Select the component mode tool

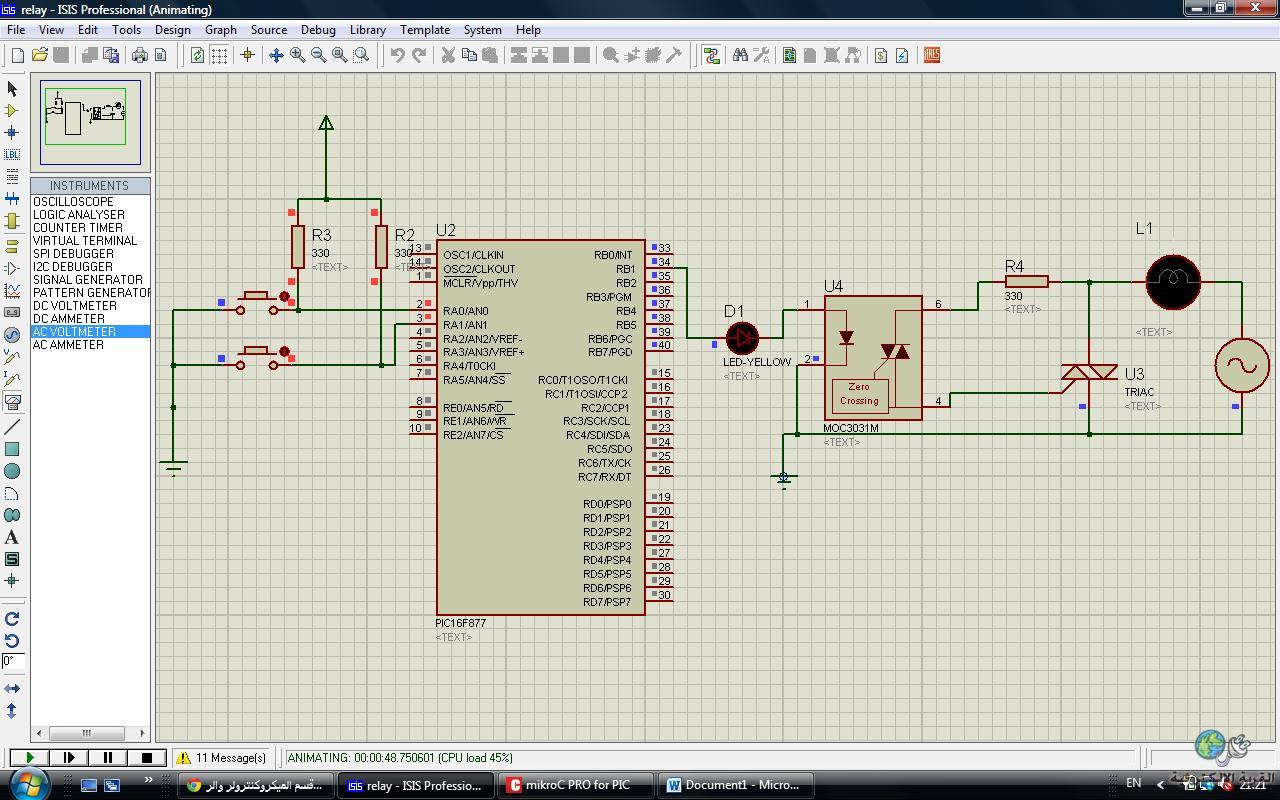pyautogui.click(x=12, y=111)
